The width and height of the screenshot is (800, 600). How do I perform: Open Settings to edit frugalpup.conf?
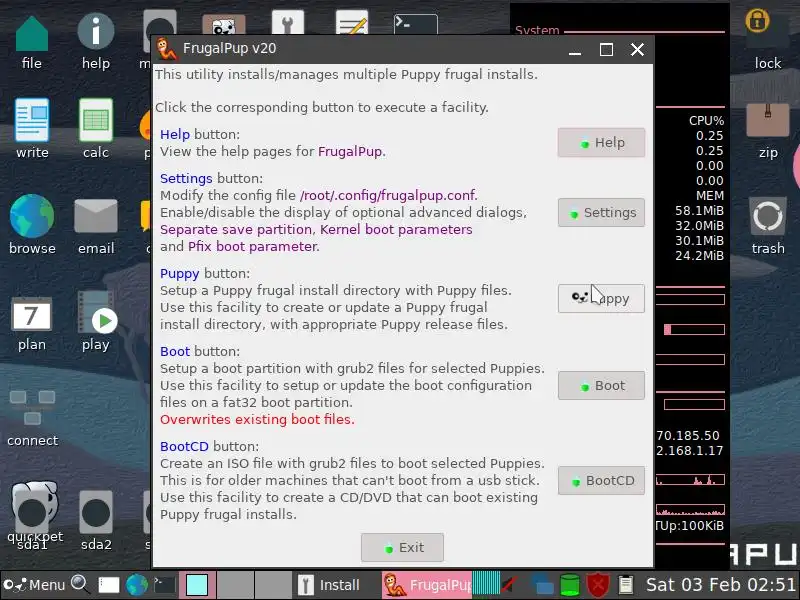[x=601, y=212]
